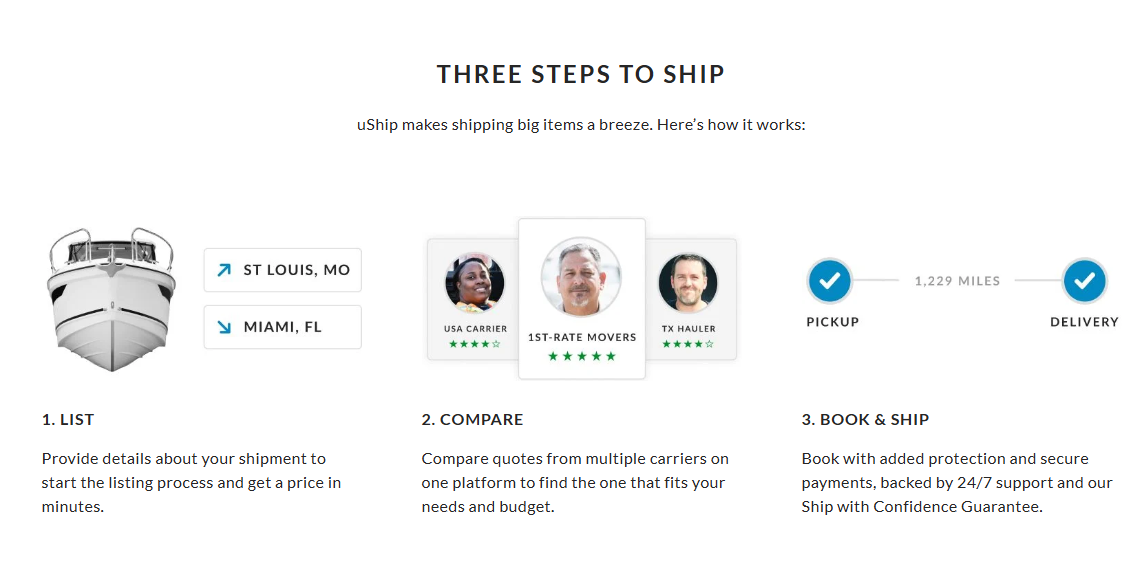
Task: Click the TX Hauler star rating
Action: [x=688, y=344]
